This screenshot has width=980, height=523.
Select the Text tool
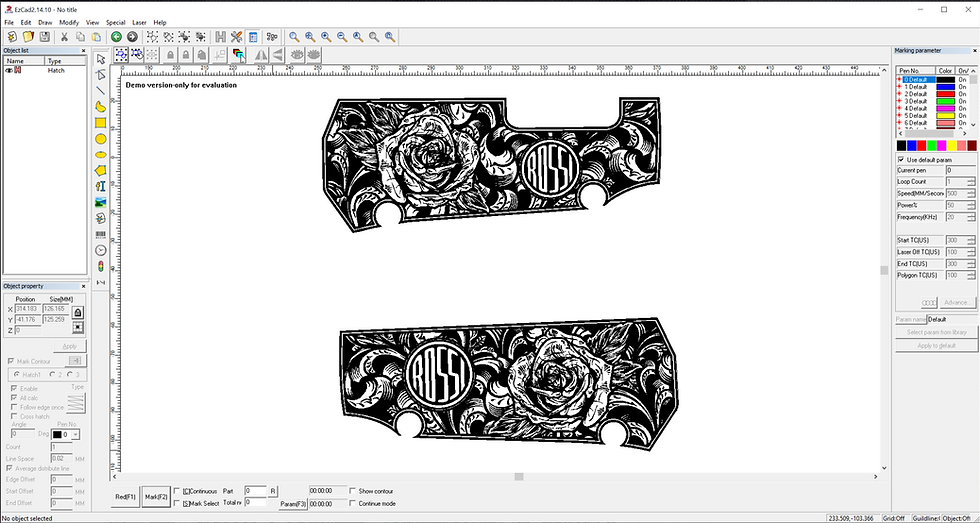click(101, 186)
